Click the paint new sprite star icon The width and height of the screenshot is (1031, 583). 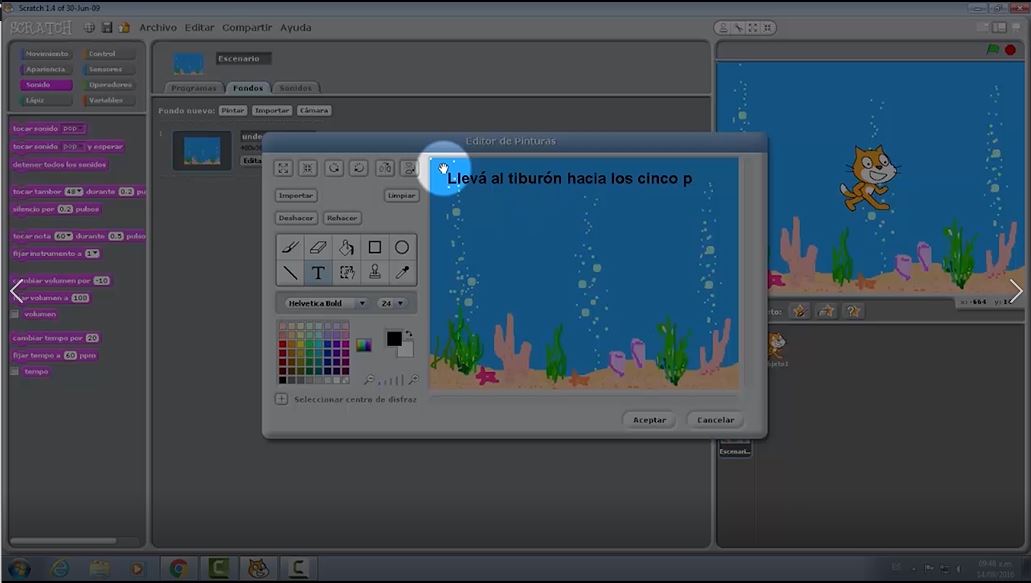pyautogui.click(x=800, y=311)
